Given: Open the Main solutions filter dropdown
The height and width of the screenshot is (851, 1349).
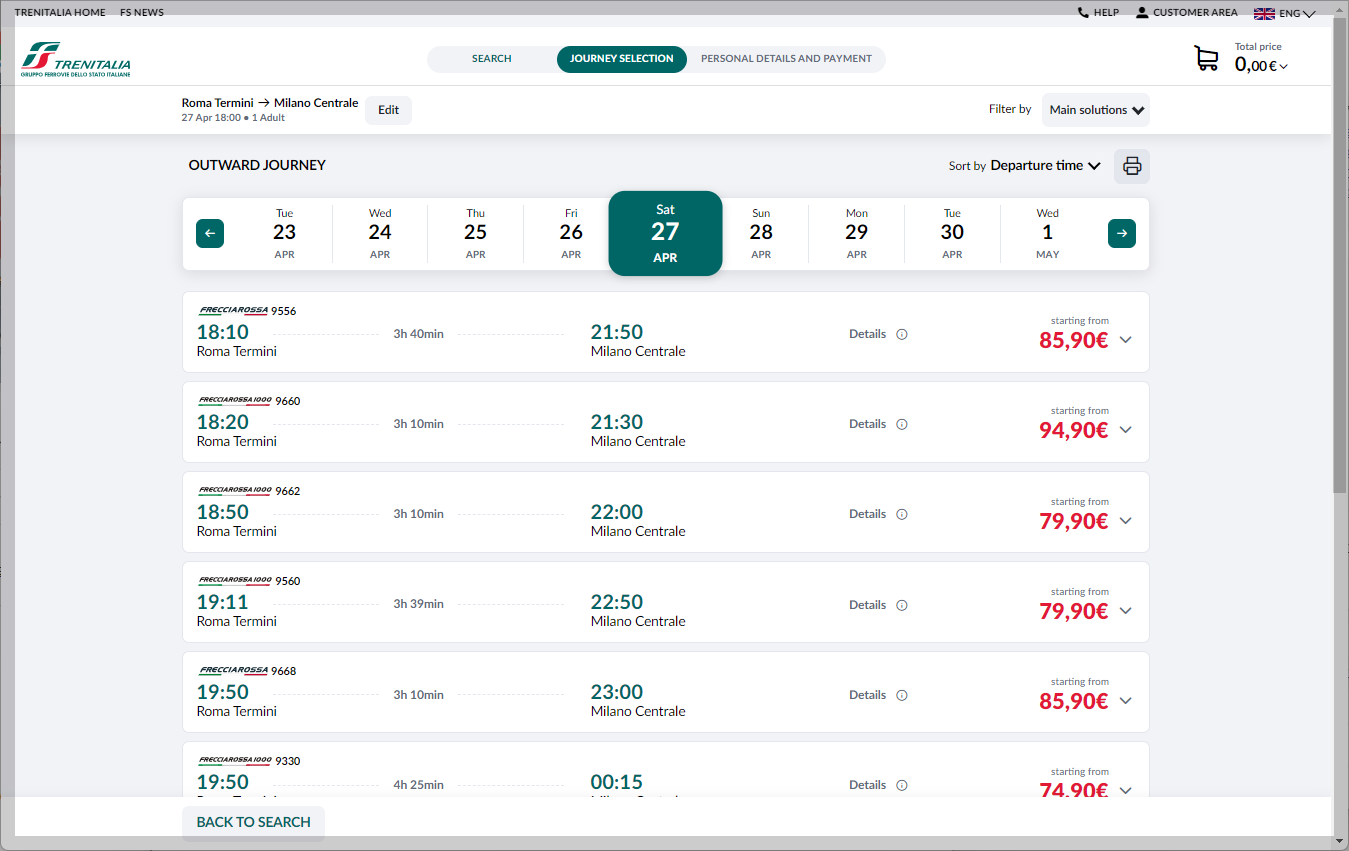Looking at the screenshot, I should [1096, 110].
